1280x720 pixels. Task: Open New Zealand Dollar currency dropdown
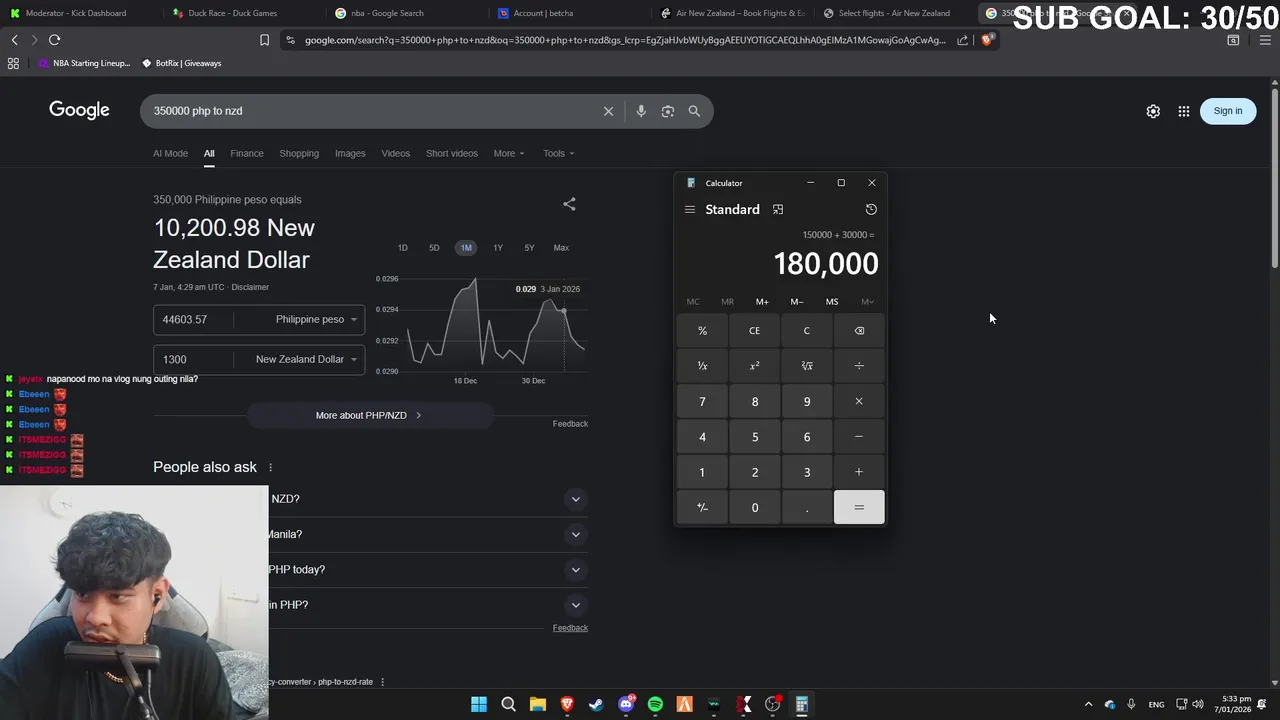coord(304,360)
